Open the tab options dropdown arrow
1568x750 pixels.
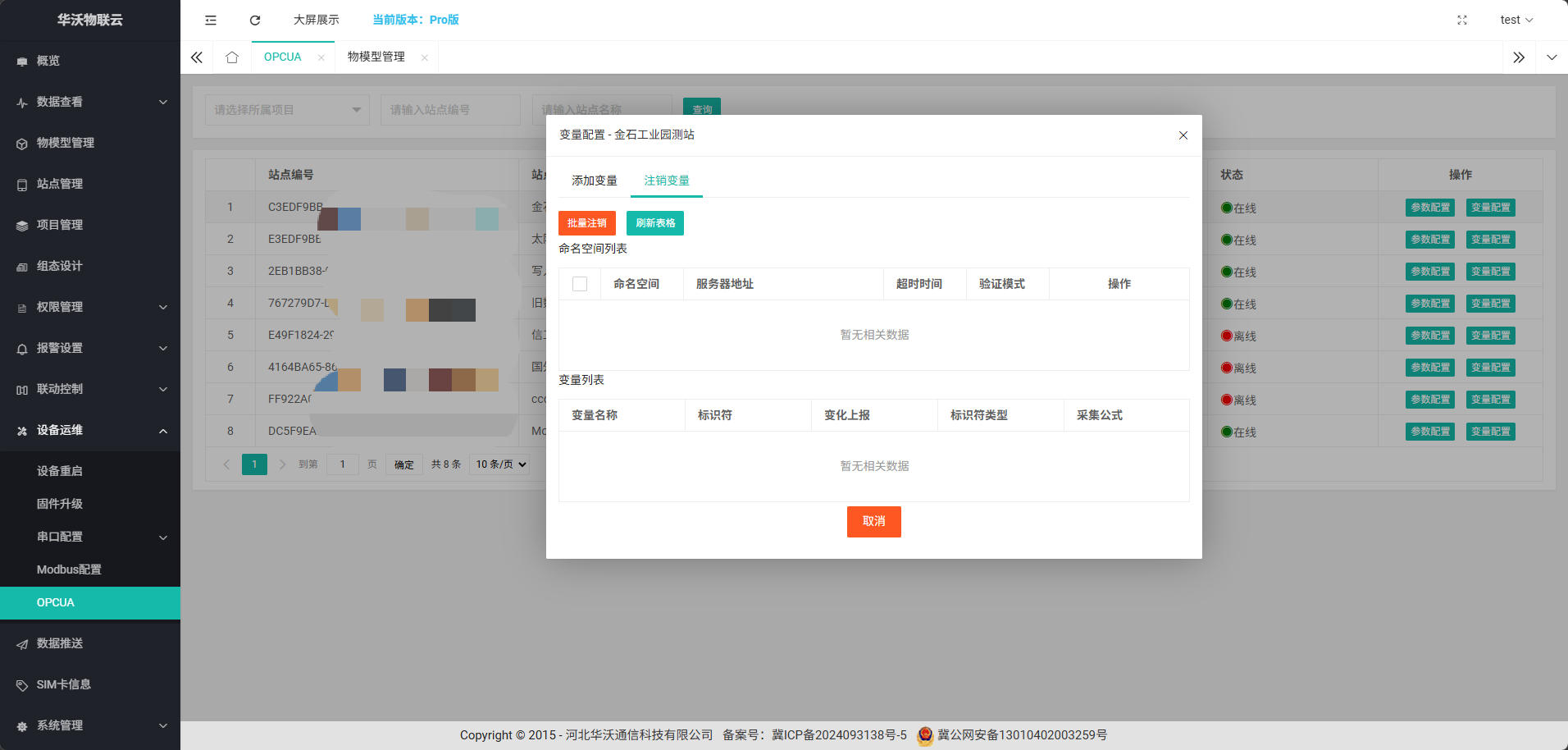click(1551, 57)
